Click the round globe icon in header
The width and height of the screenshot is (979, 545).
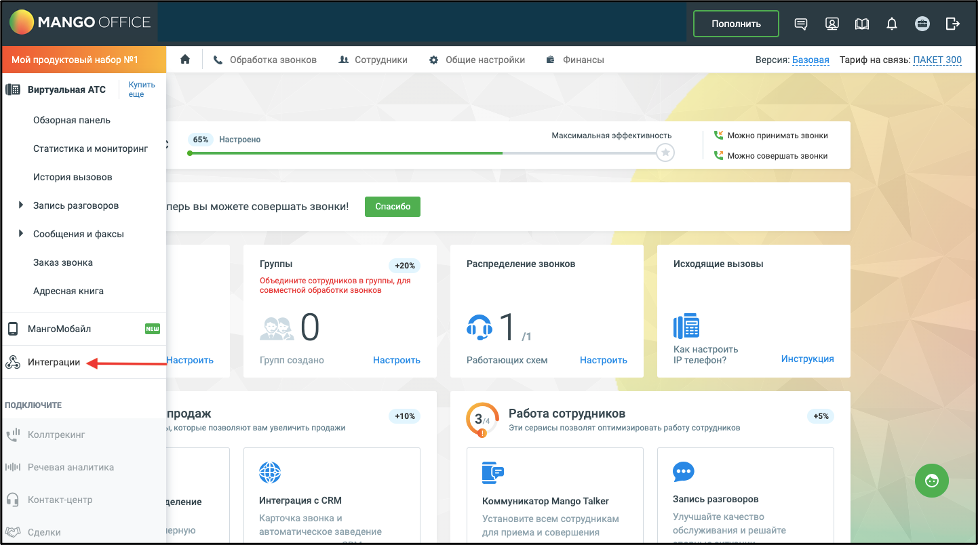pos(922,24)
